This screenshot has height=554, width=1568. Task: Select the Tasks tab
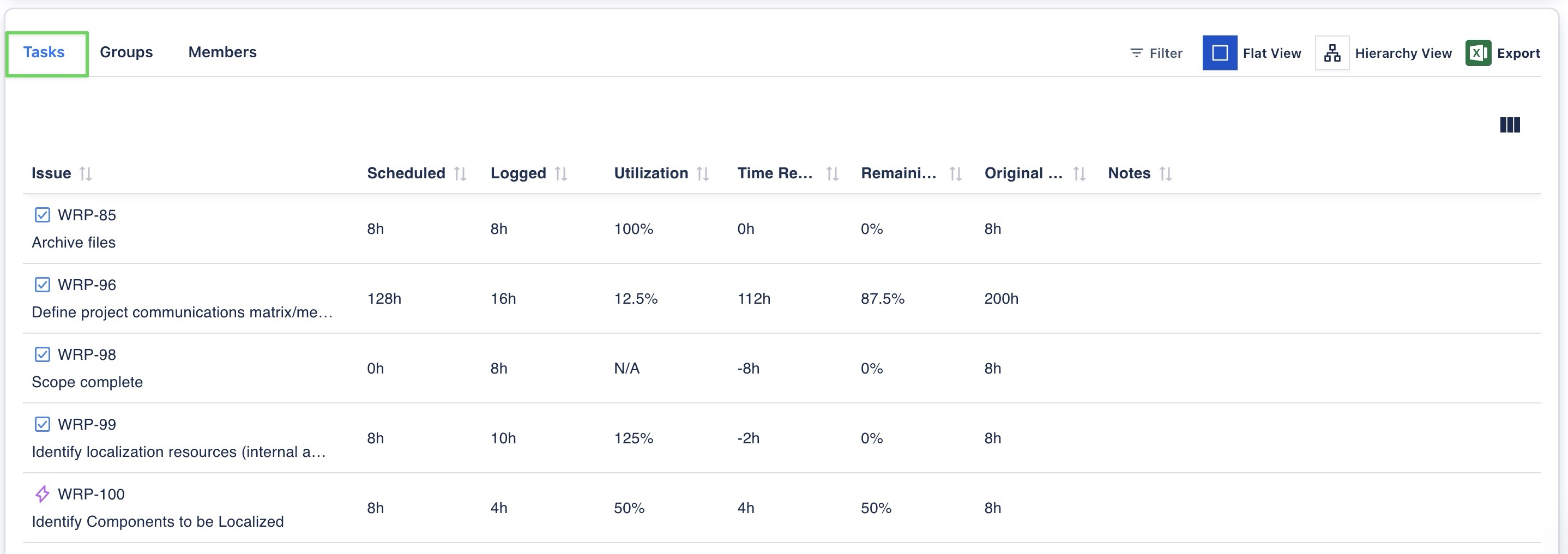coord(44,52)
